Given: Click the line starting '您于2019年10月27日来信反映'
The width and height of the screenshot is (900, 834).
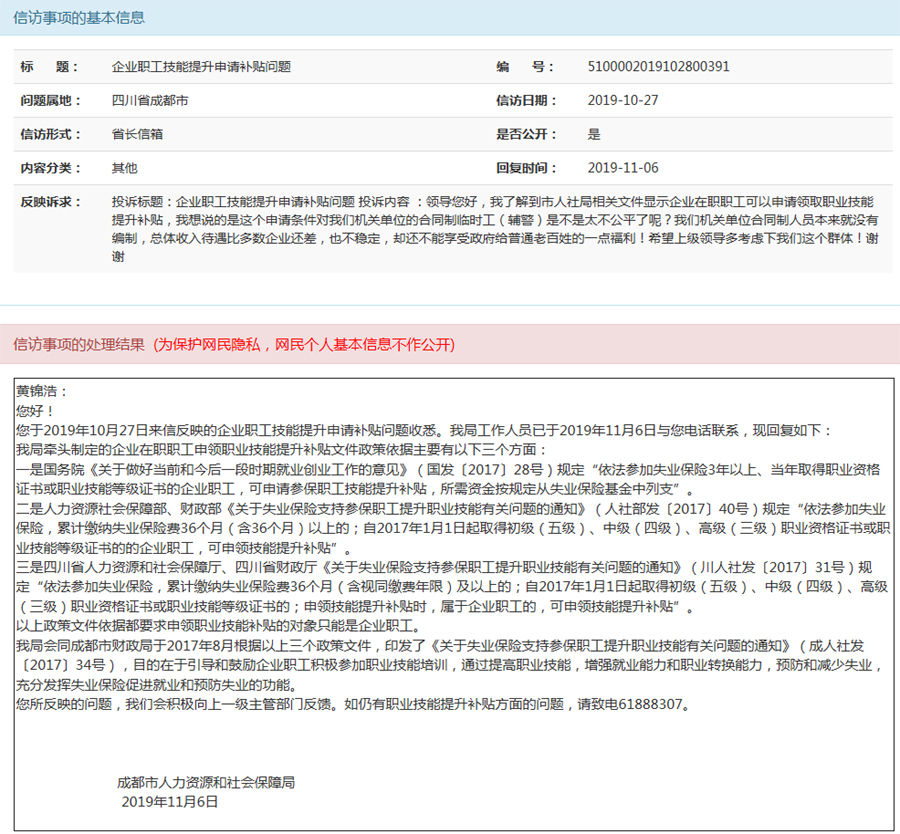Looking at the screenshot, I should point(424,430).
